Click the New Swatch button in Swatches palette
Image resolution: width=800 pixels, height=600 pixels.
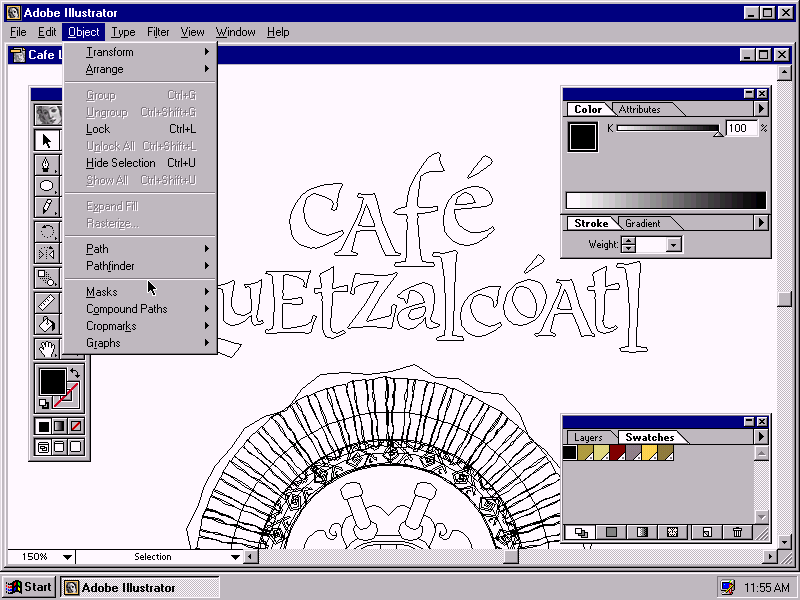click(707, 532)
